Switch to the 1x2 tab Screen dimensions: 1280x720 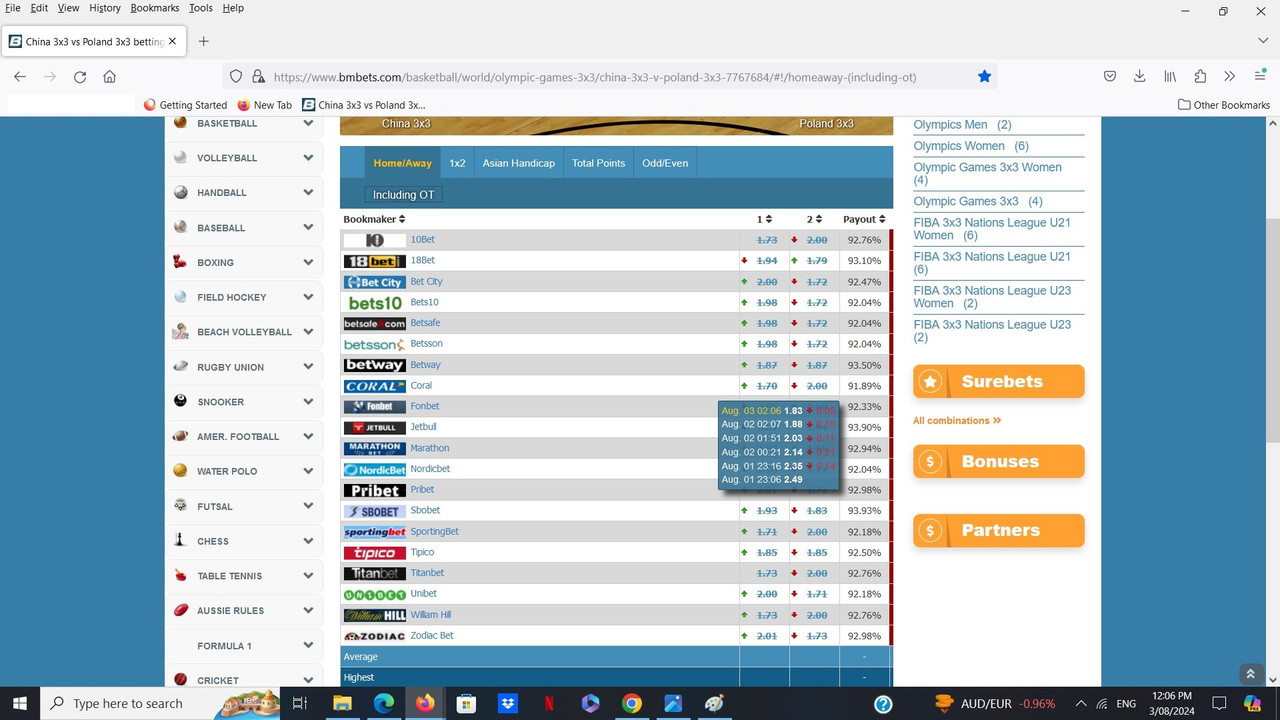point(457,163)
